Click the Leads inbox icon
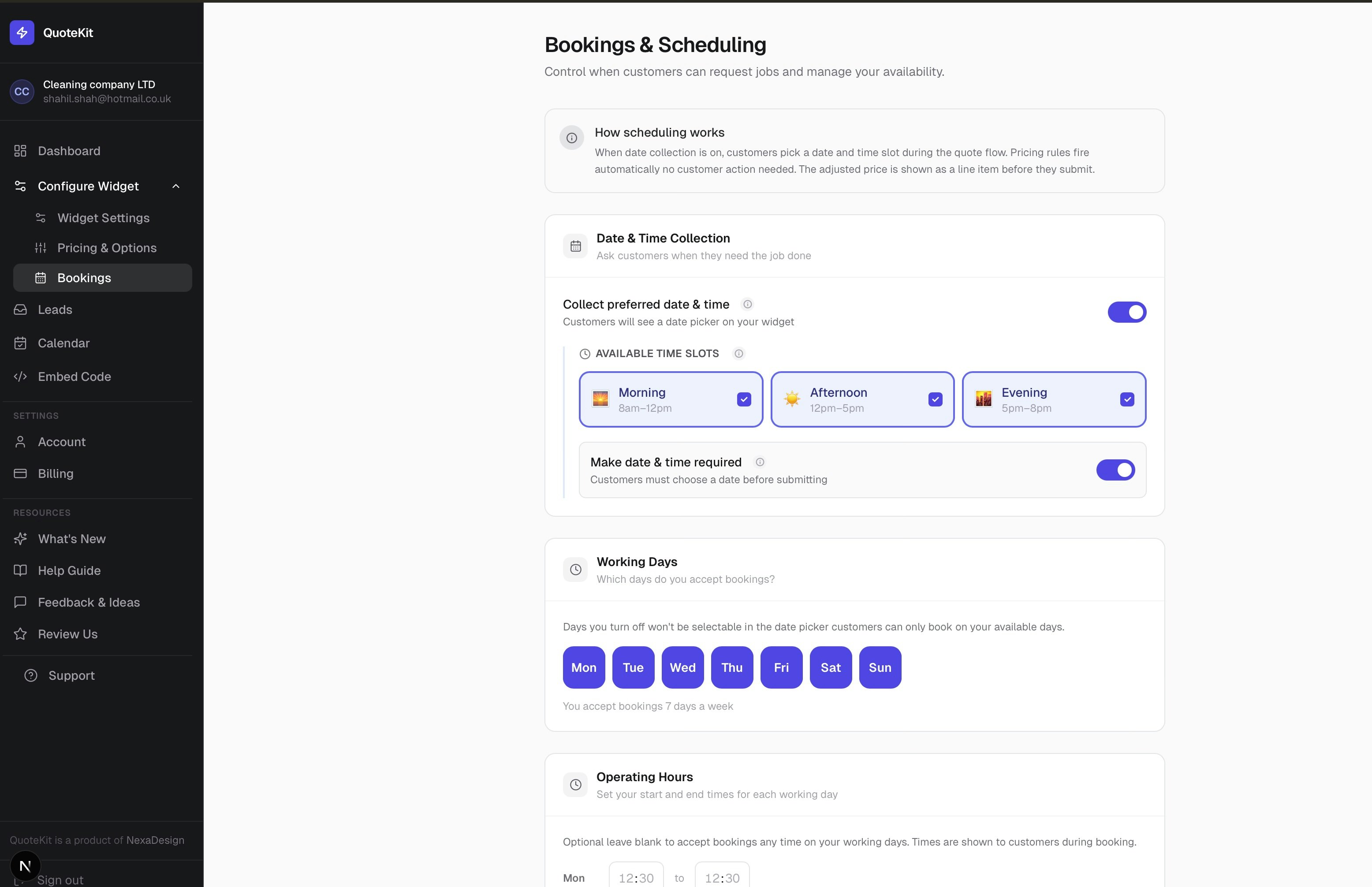 [x=20, y=310]
